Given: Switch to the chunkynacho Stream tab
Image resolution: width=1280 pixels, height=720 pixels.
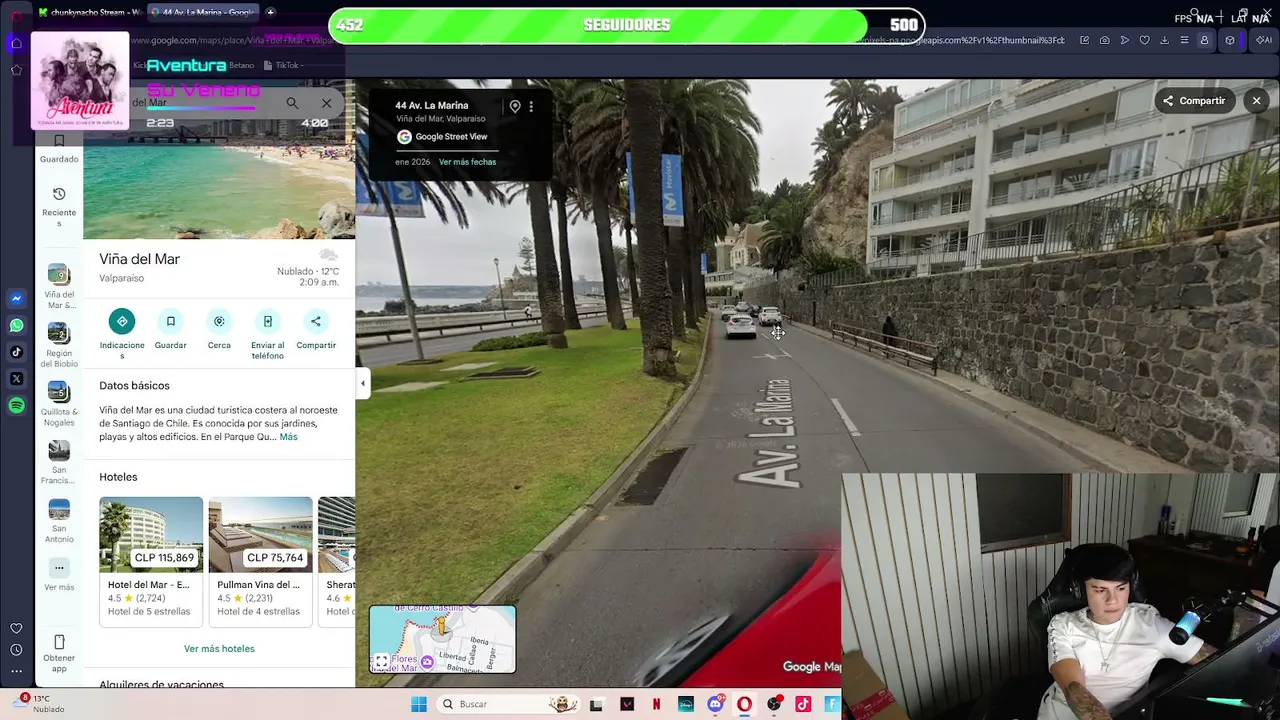Looking at the screenshot, I should [89, 12].
